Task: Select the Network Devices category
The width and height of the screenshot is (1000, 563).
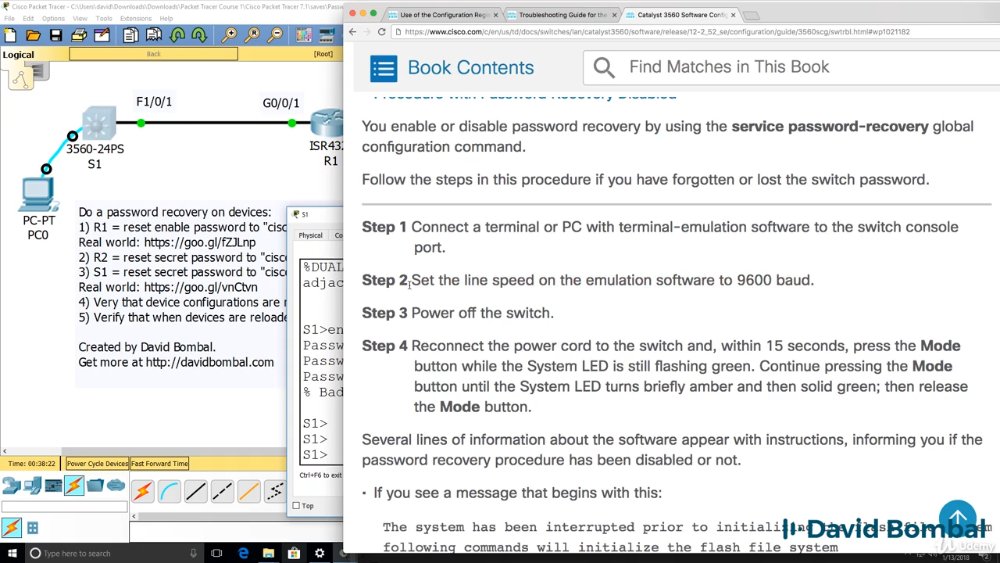Action: (11, 486)
